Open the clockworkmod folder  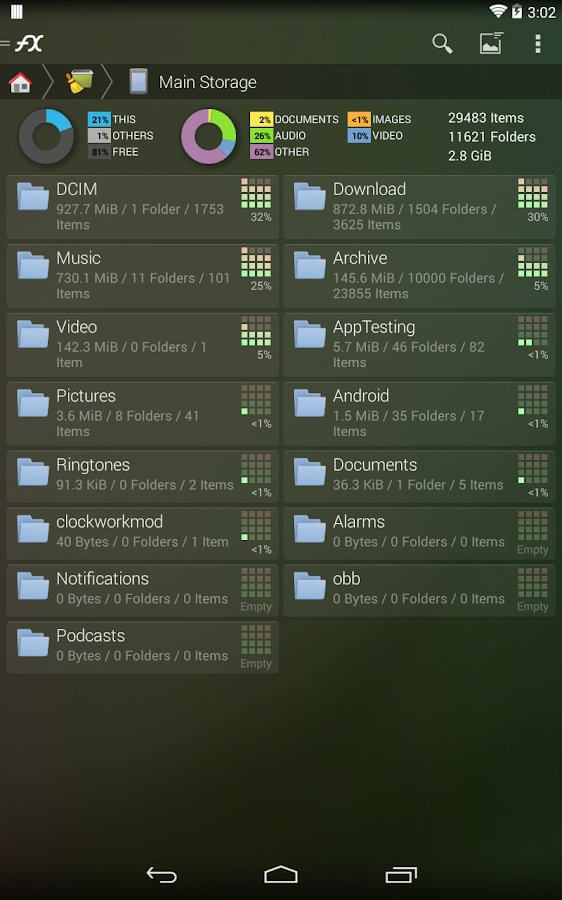point(142,533)
